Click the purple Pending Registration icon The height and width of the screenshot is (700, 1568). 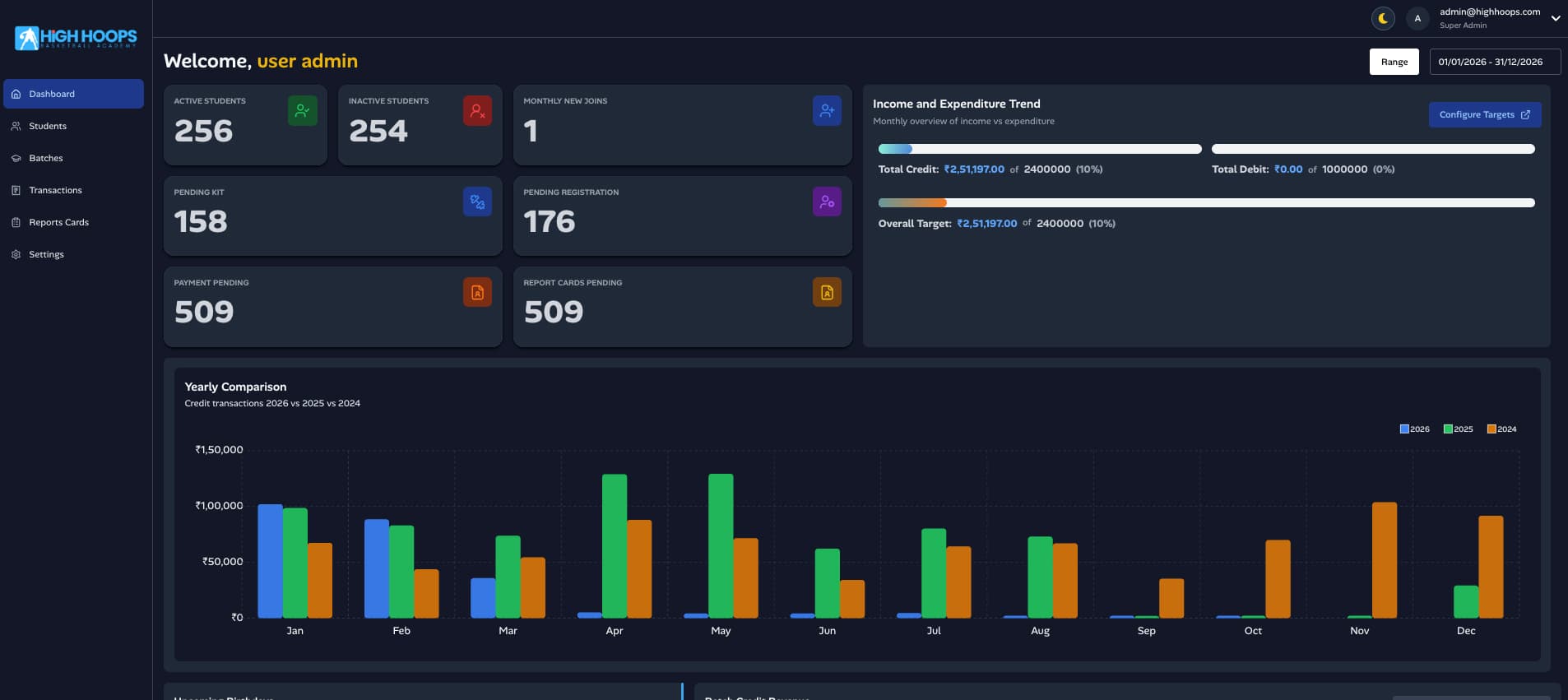tap(827, 202)
